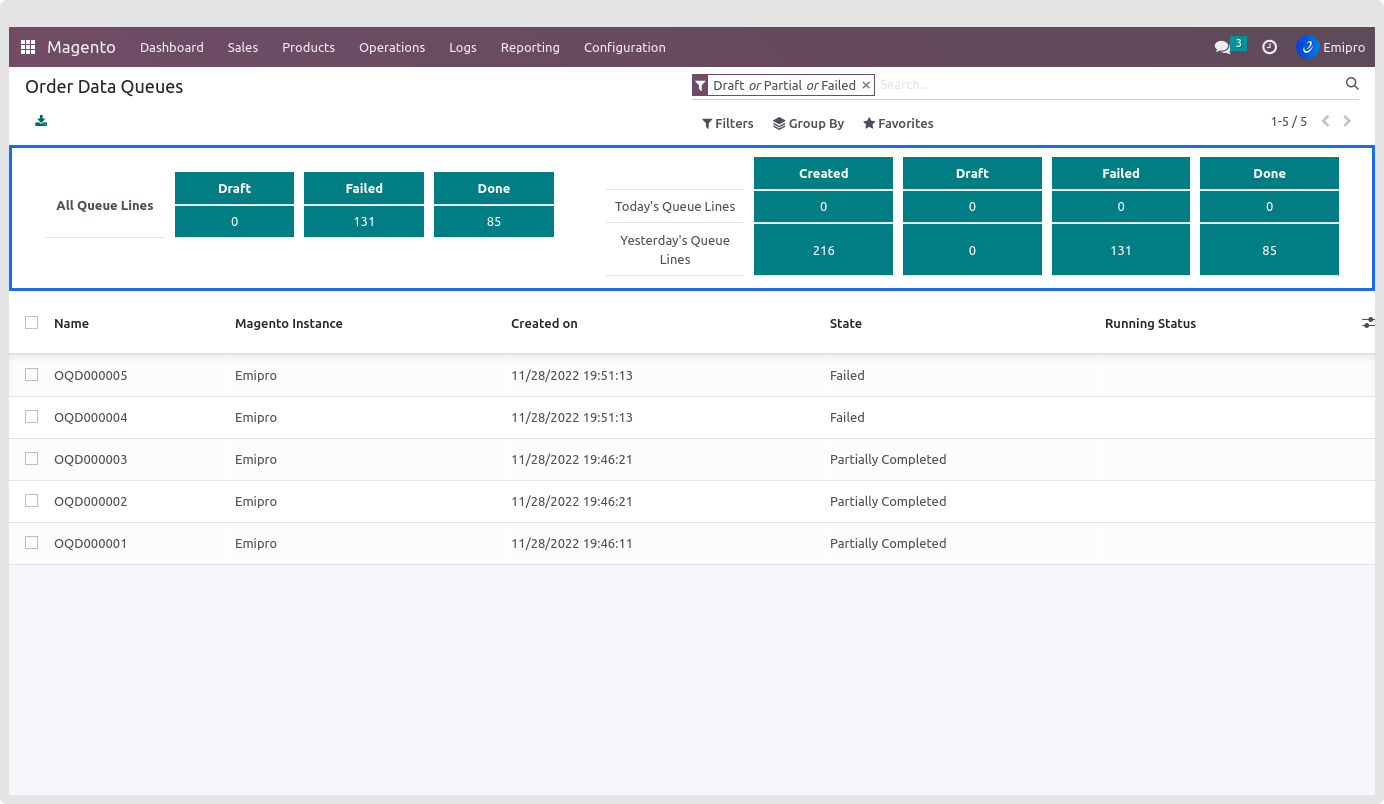
Task: Click into the search input field
Action: point(1100,85)
